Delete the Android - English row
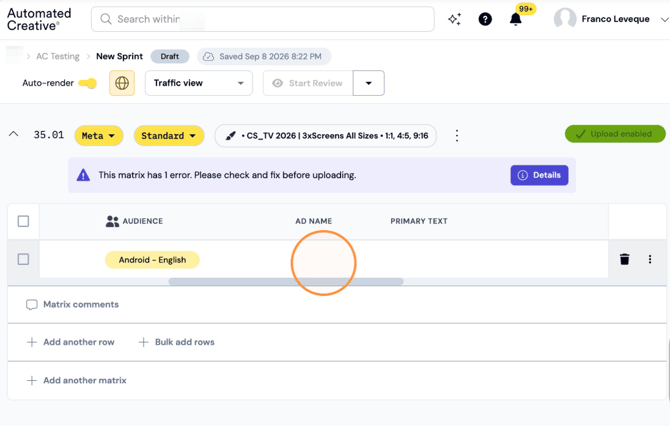 click(624, 259)
